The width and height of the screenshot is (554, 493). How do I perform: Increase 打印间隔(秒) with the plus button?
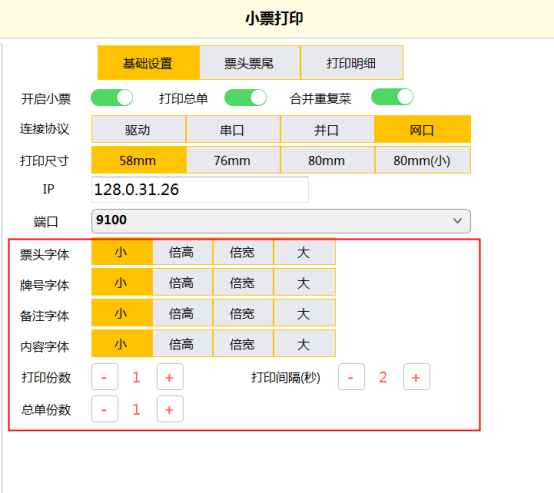coord(417,377)
